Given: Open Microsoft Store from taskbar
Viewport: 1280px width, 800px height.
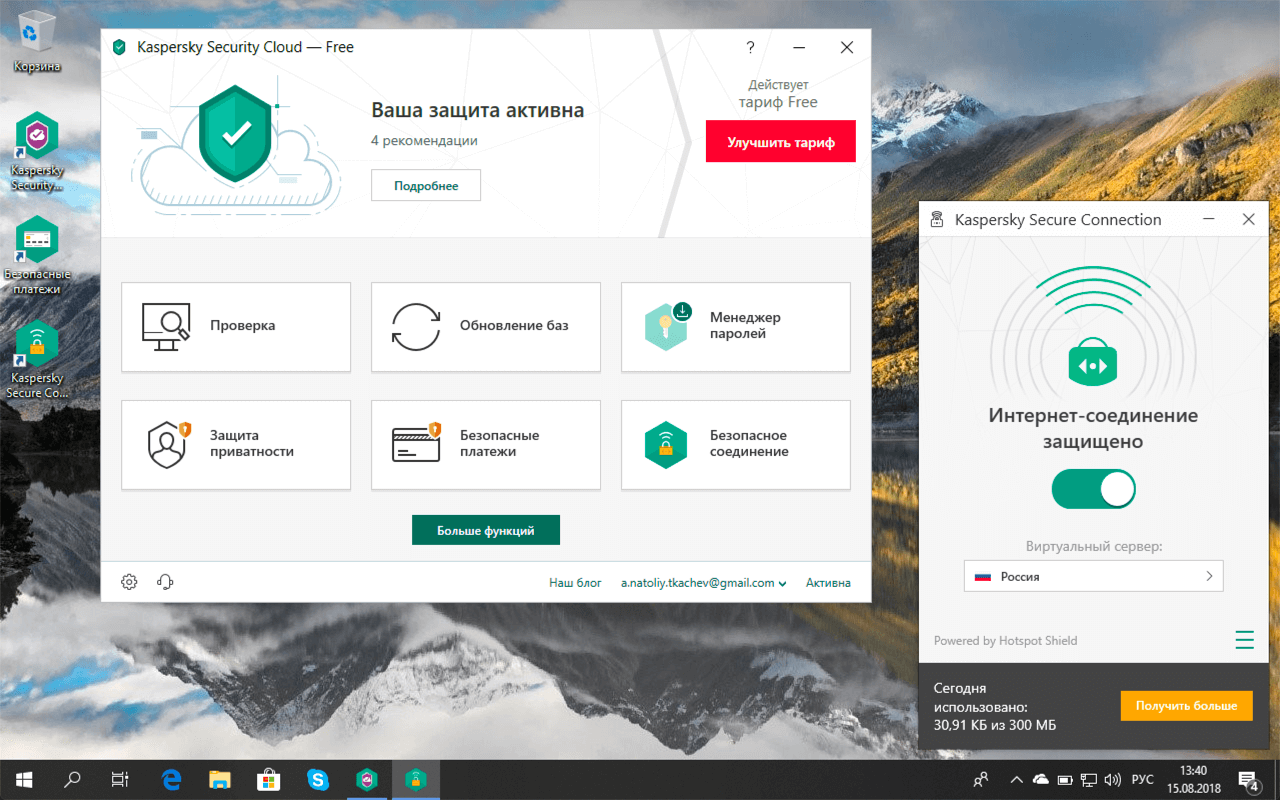Looking at the screenshot, I should 268,779.
